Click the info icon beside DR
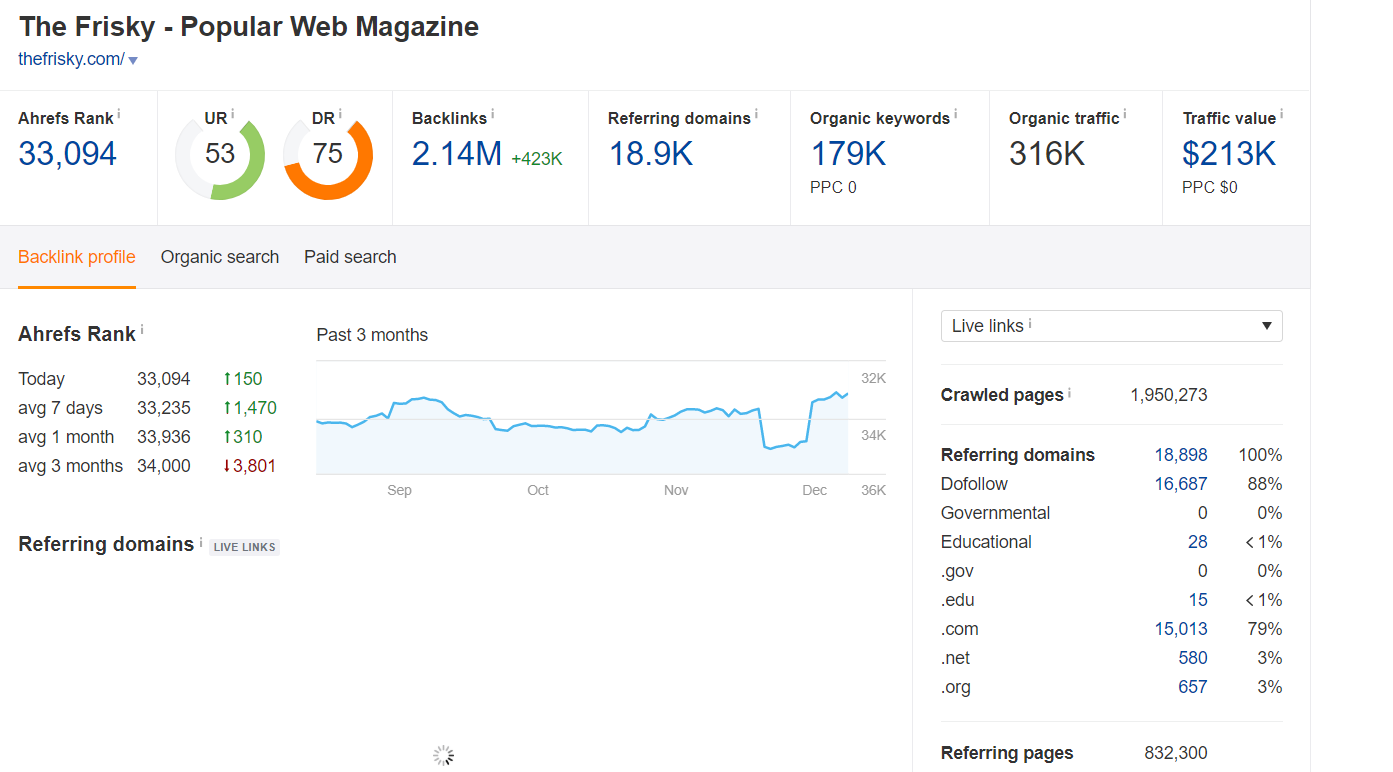 coord(340,115)
